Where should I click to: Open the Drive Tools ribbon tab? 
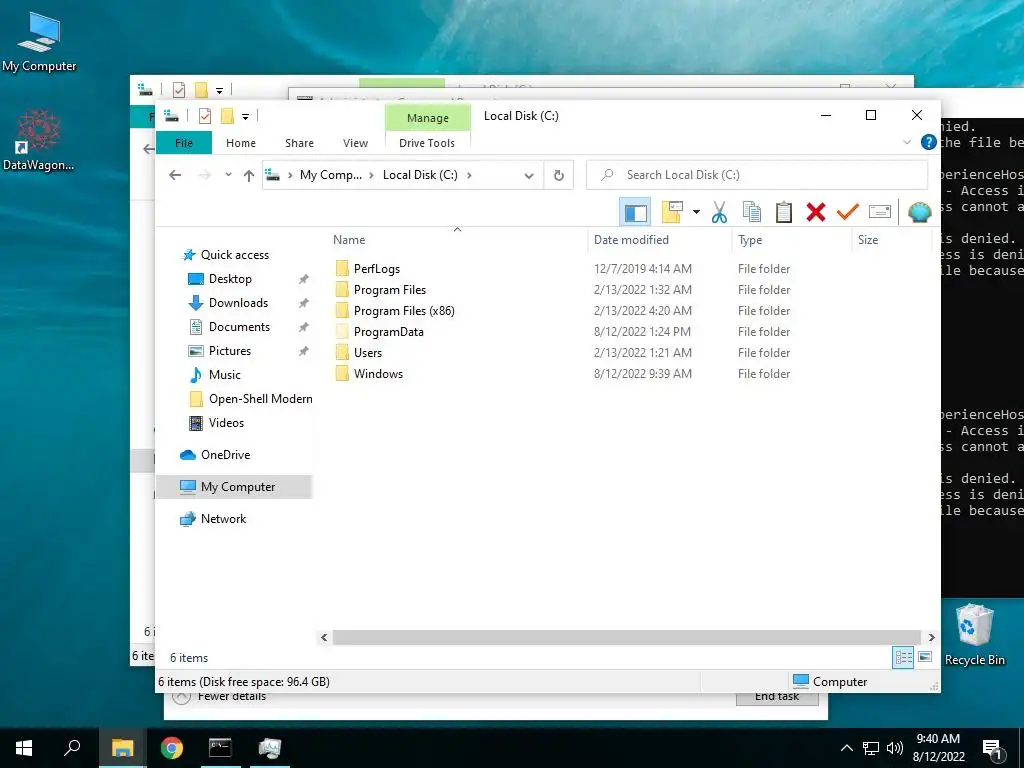point(427,143)
